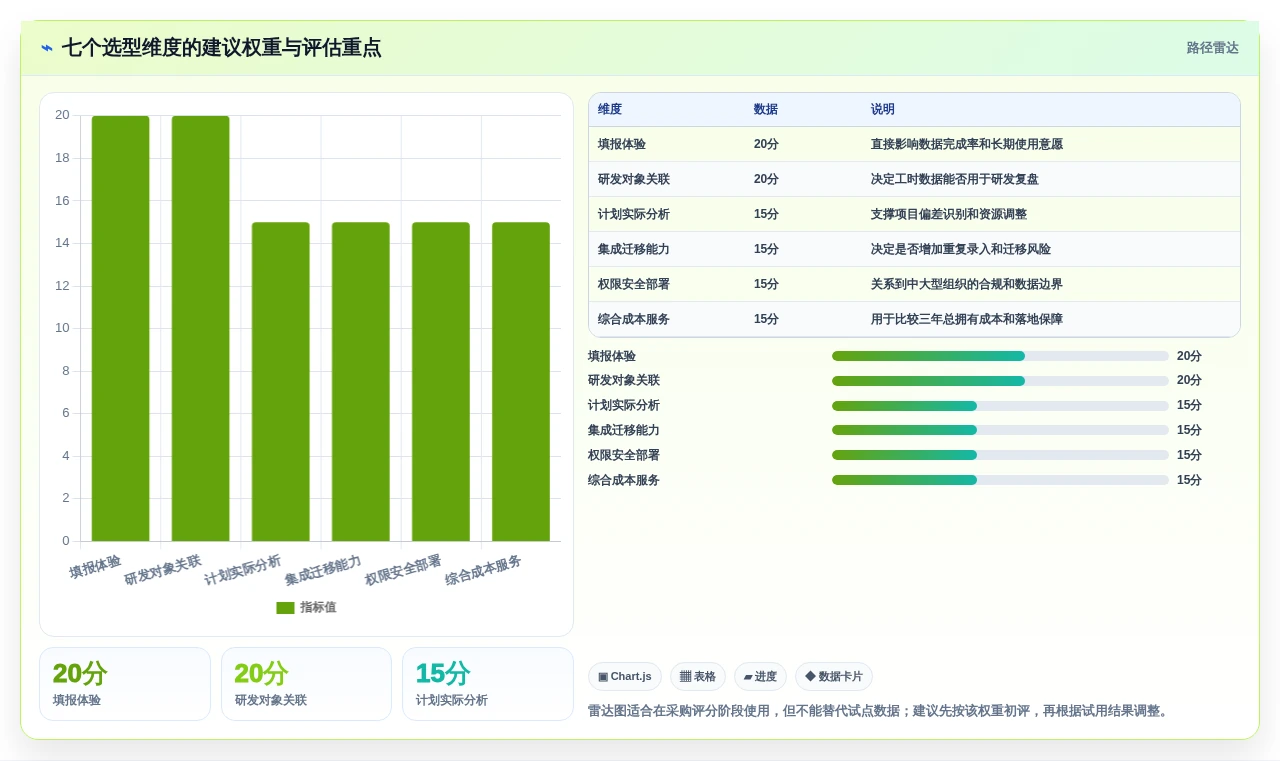Click the 计划实际分析 chart bar

(x=280, y=382)
